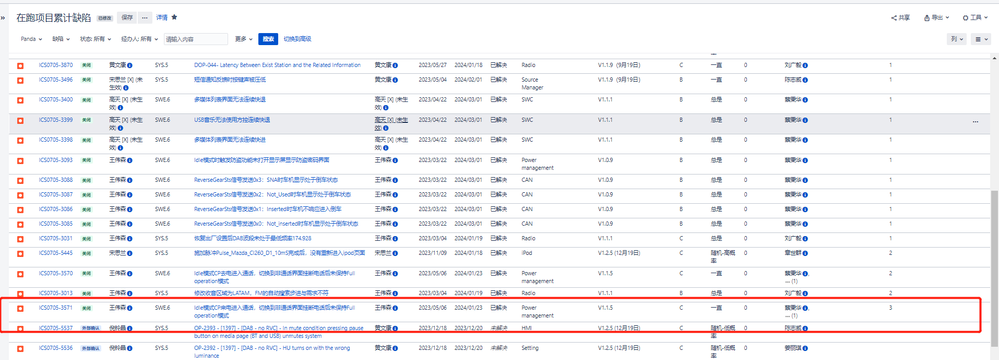Expand the 更多 more filters dropdown

point(243,39)
